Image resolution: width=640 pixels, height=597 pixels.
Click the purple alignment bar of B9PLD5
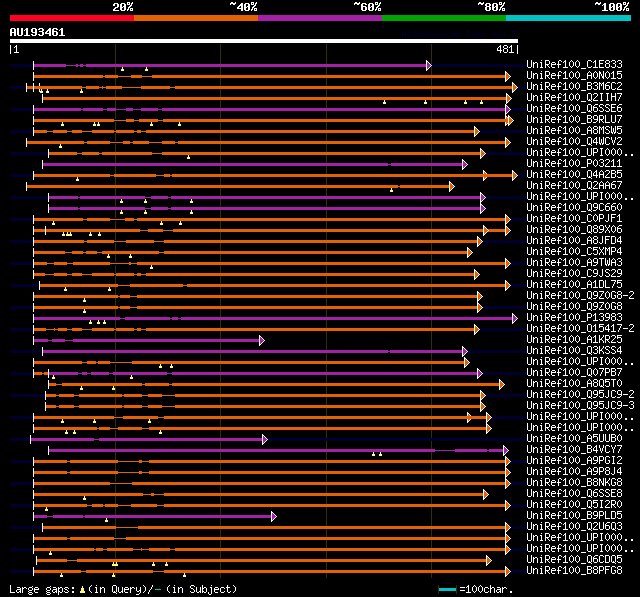(x=153, y=517)
